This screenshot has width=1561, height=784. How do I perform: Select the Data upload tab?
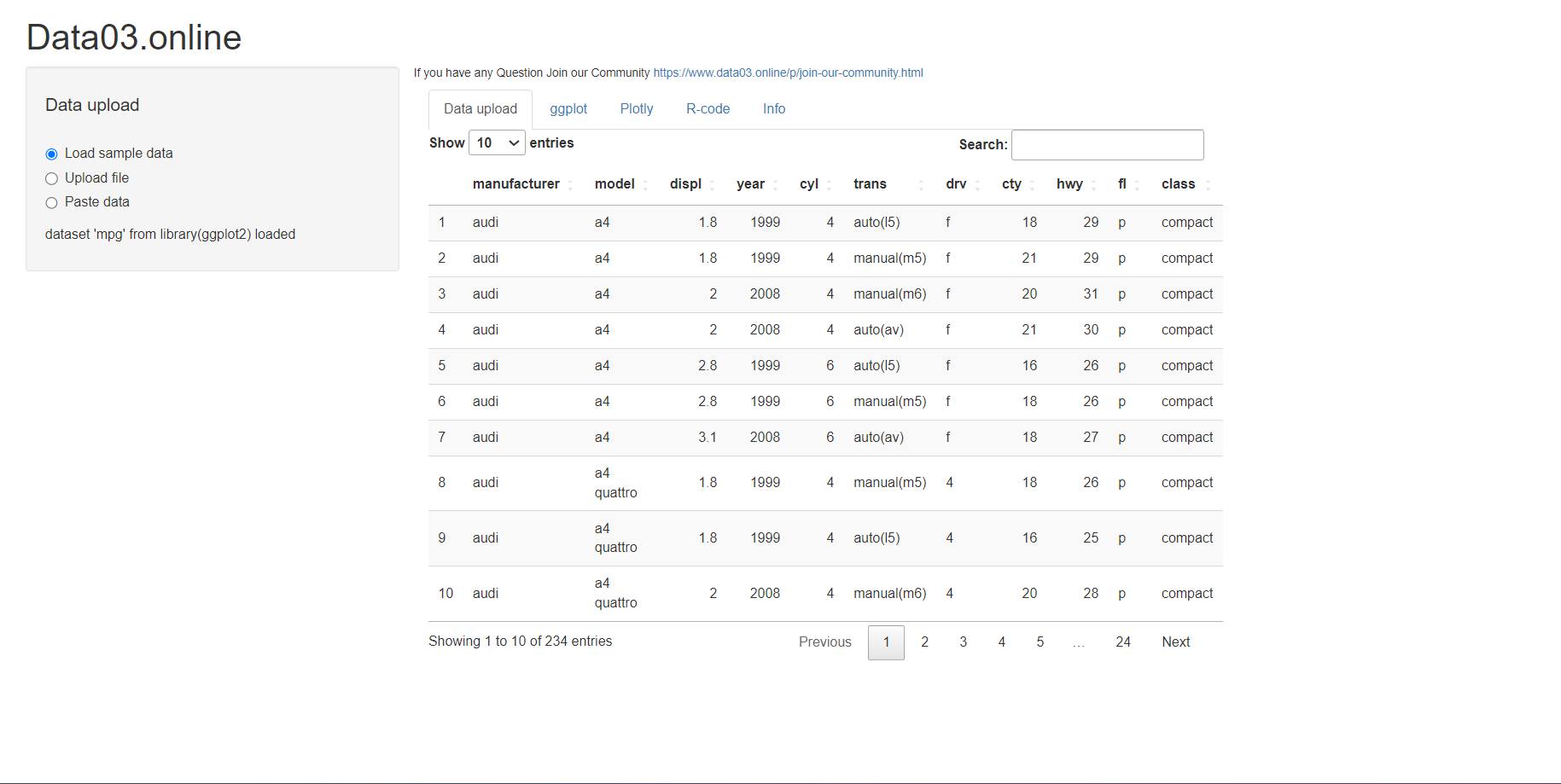(x=481, y=109)
